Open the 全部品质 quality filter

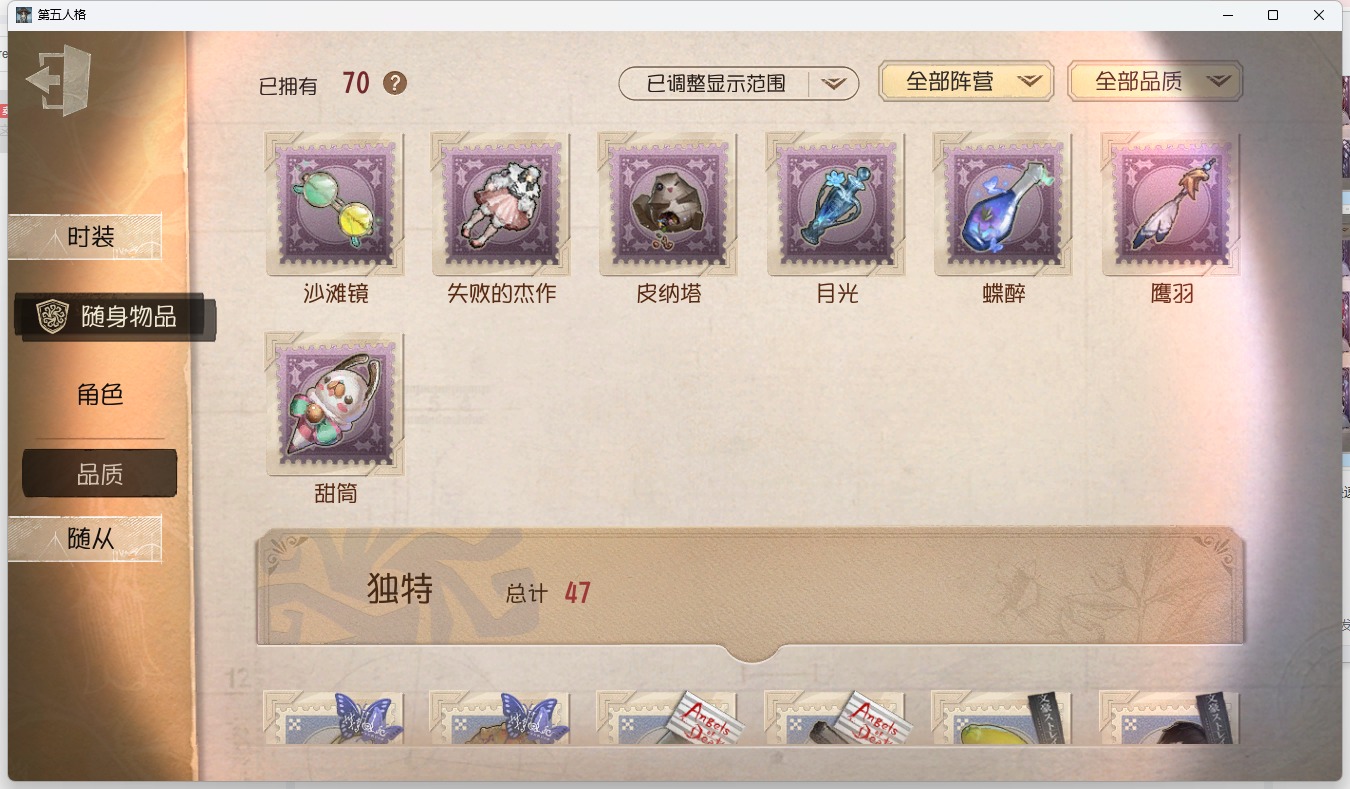(x=1155, y=81)
